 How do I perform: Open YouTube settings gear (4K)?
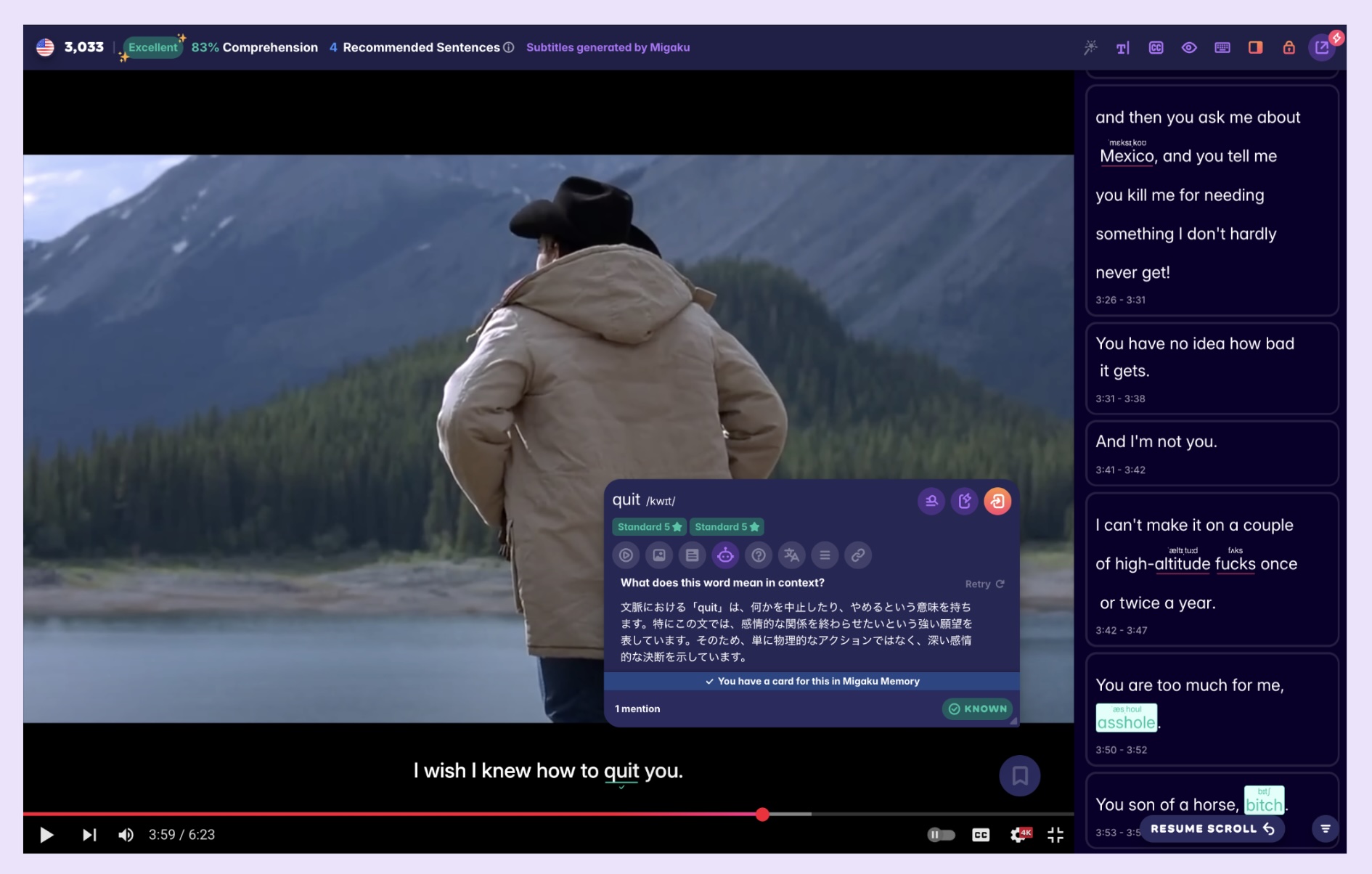(x=1019, y=835)
